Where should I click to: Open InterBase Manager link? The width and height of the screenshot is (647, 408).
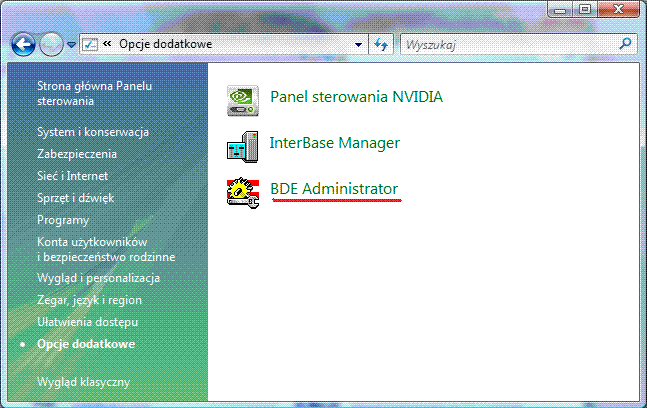pos(335,143)
